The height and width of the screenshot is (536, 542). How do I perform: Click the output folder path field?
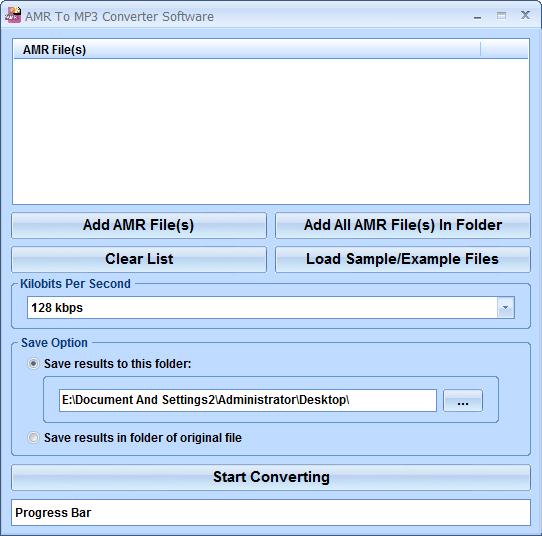pyautogui.click(x=248, y=400)
